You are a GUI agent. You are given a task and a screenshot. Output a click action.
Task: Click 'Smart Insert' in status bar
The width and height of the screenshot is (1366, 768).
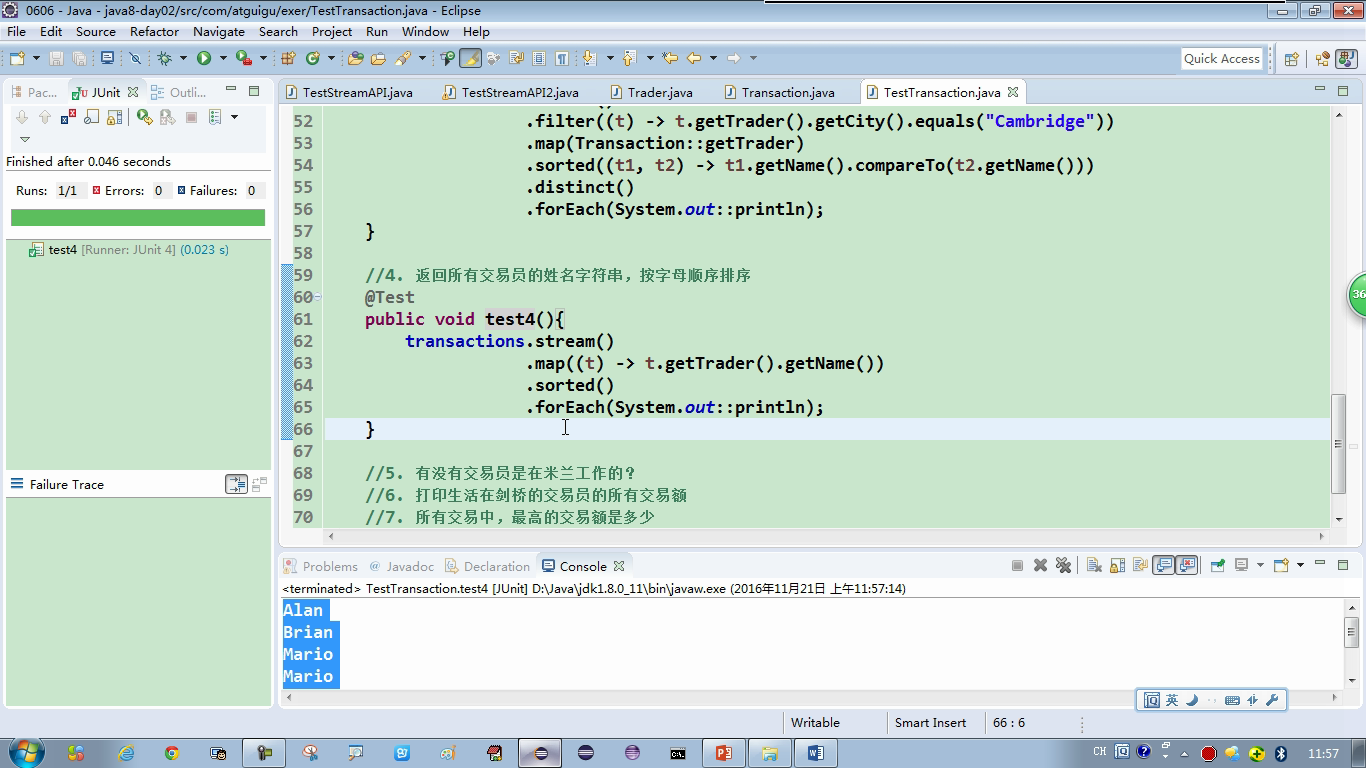pyautogui.click(x=930, y=722)
